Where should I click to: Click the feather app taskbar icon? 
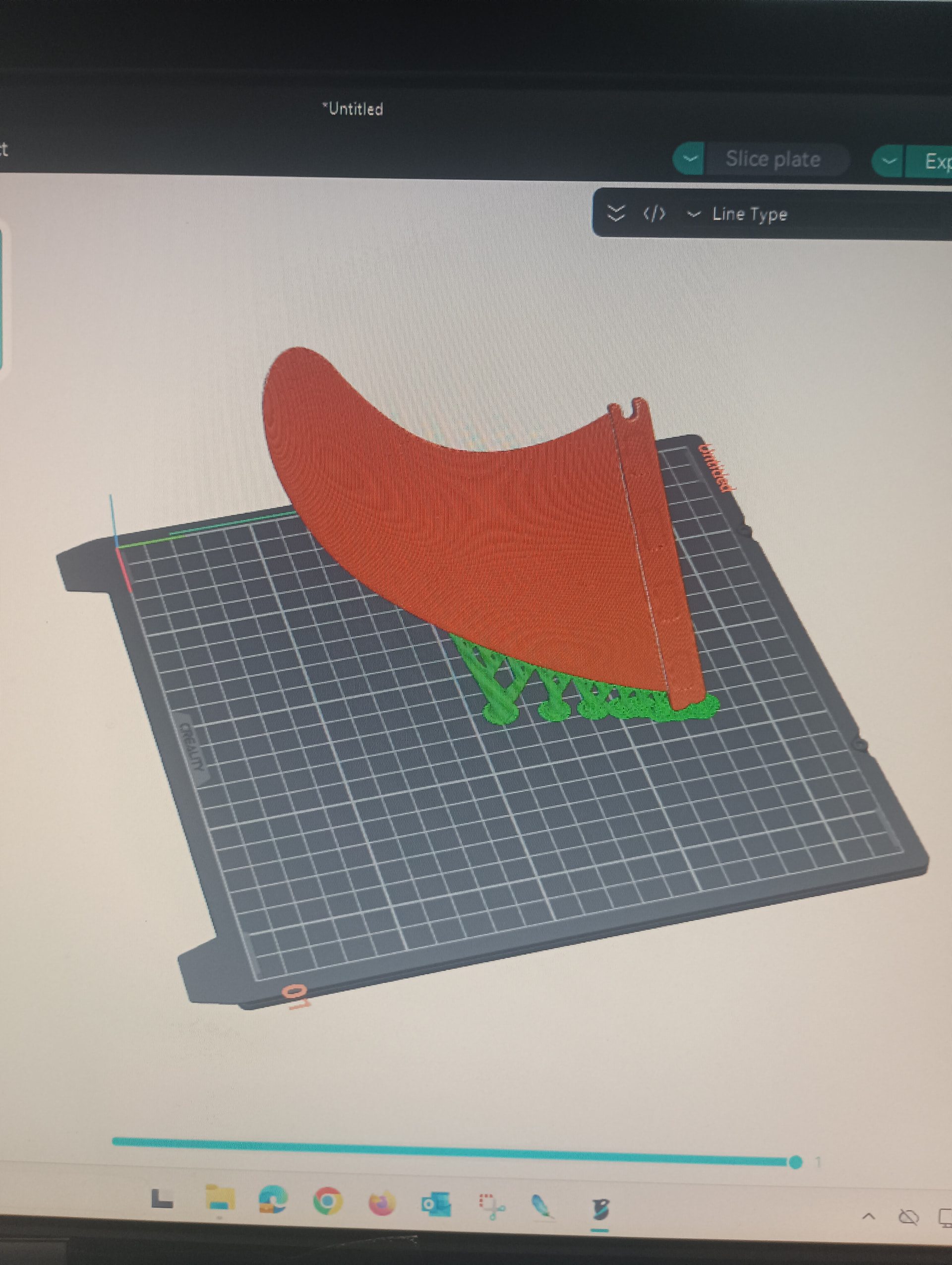point(542,1206)
